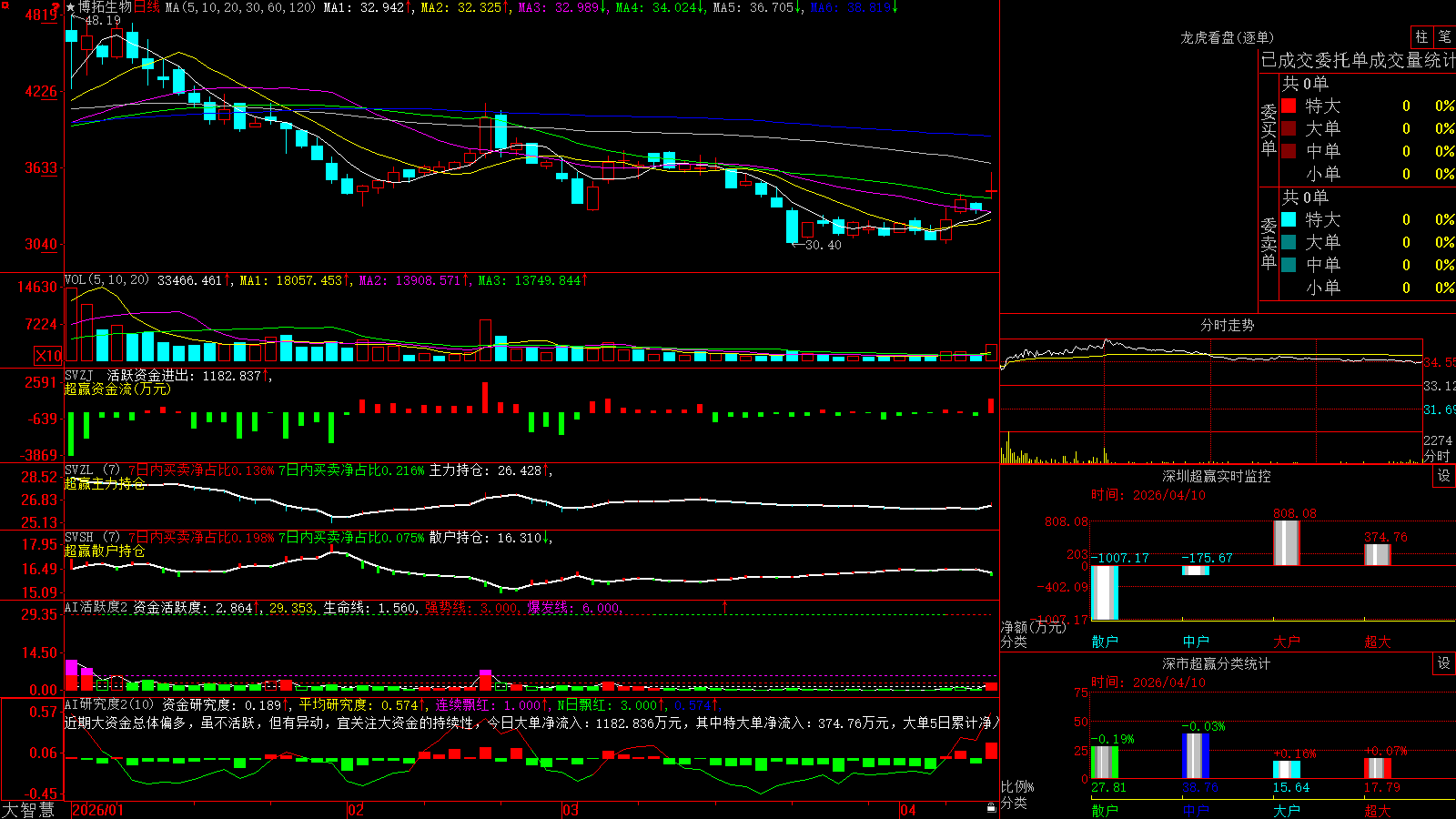Click the AI活跃度2 indicator label

coord(96,608)
